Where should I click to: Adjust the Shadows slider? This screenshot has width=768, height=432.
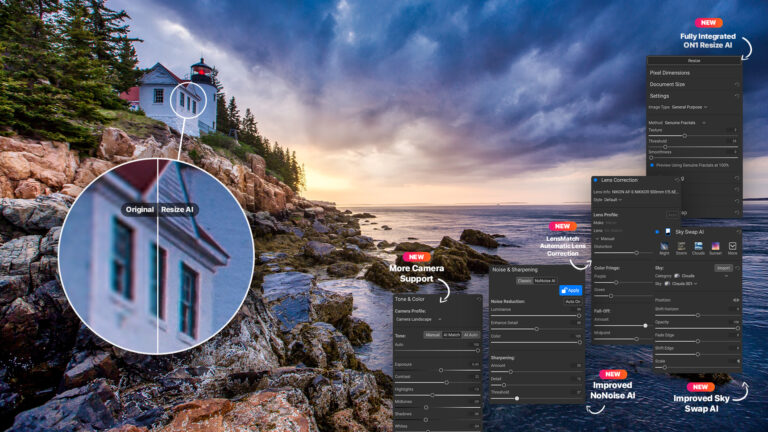pyautogui.click(x=426, y=420)
